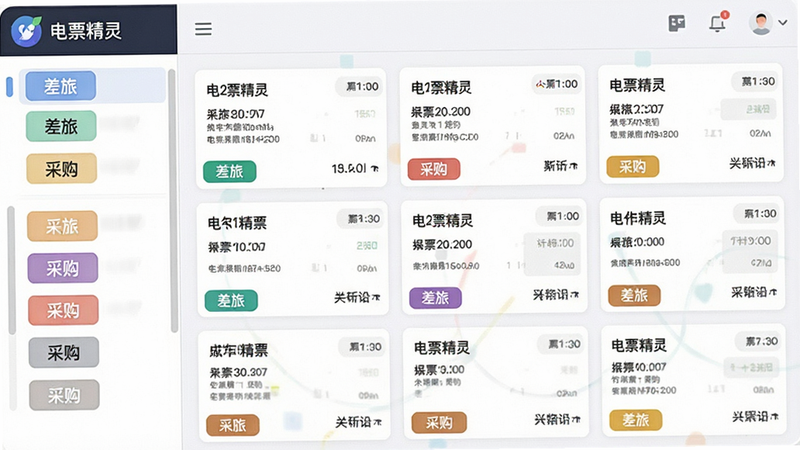Viewport: 800px width, 450px height.
Task: Open the detail arrow link beside the yellow 差旅 tag
Action: click(x=755, y=416)
